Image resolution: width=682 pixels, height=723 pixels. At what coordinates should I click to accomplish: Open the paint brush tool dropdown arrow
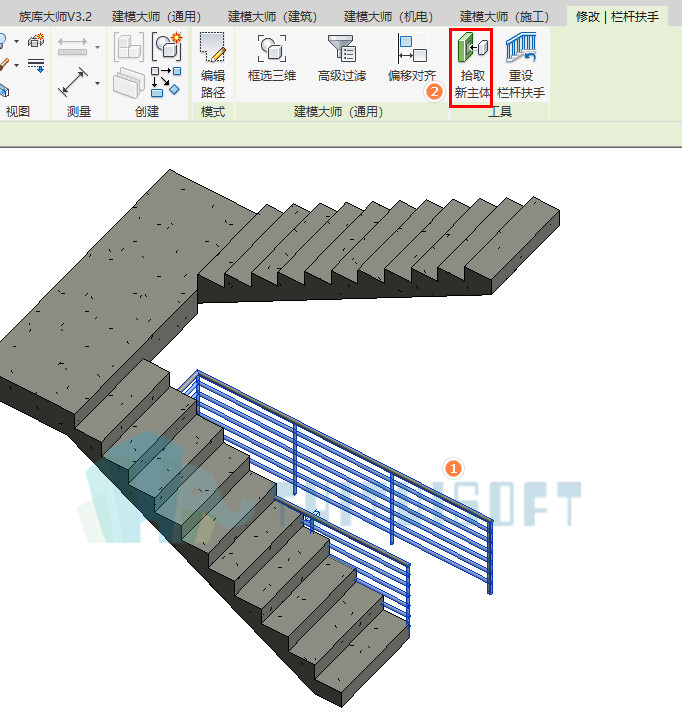tap(17, 65)
